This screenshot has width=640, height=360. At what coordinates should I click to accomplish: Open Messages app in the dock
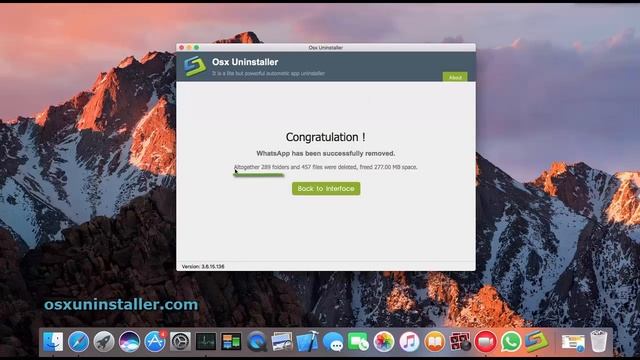coord(333,341)
